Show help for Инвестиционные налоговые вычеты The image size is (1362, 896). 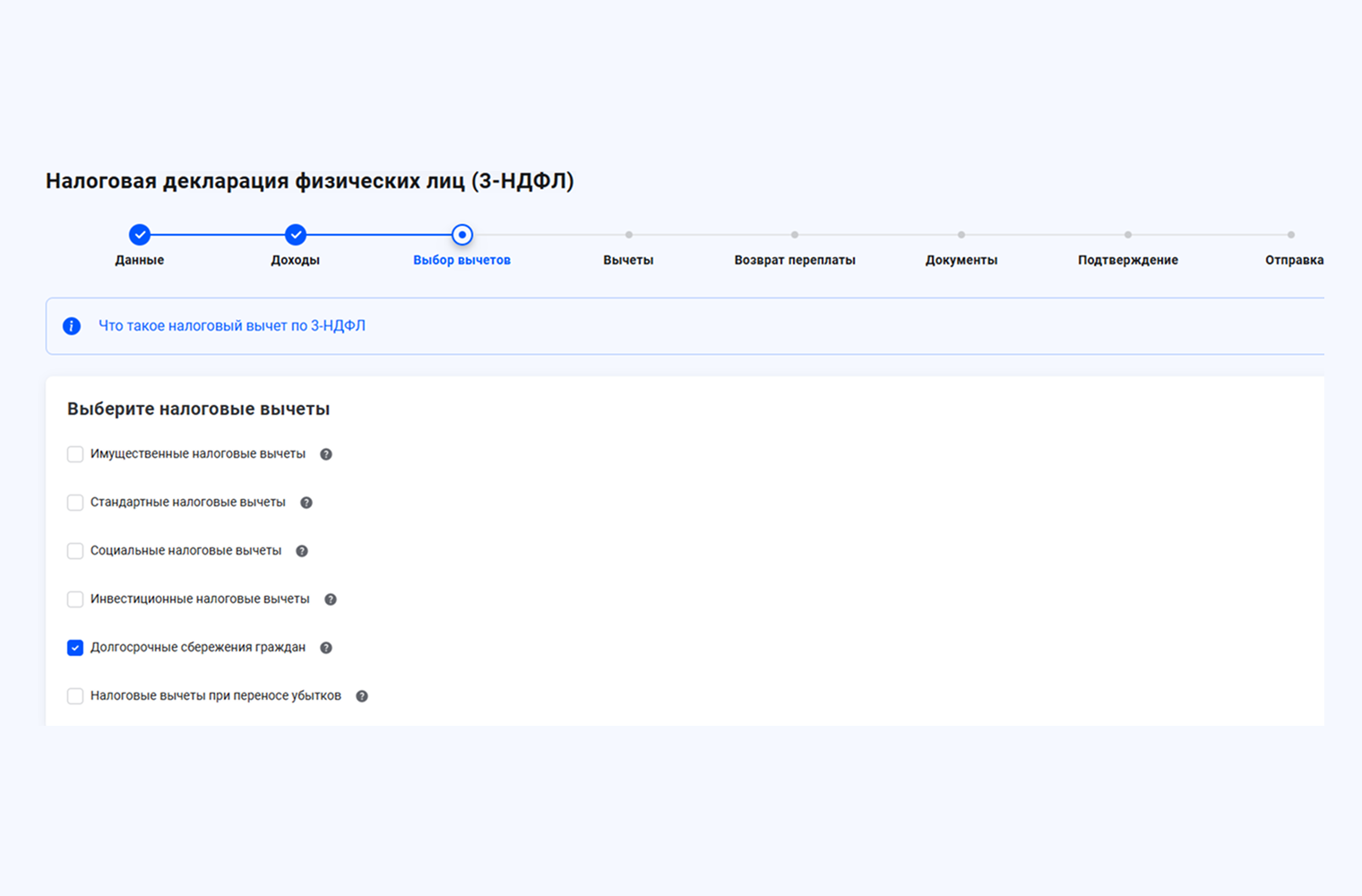coord(331,599)
